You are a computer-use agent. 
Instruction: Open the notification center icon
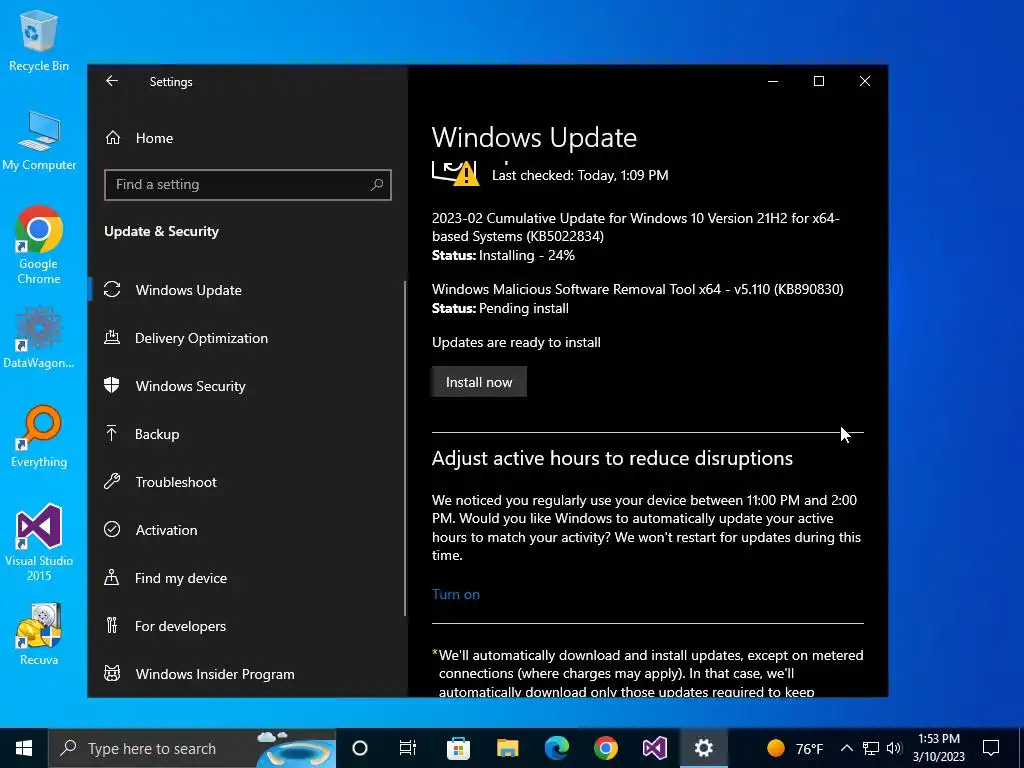click(991, 748)
